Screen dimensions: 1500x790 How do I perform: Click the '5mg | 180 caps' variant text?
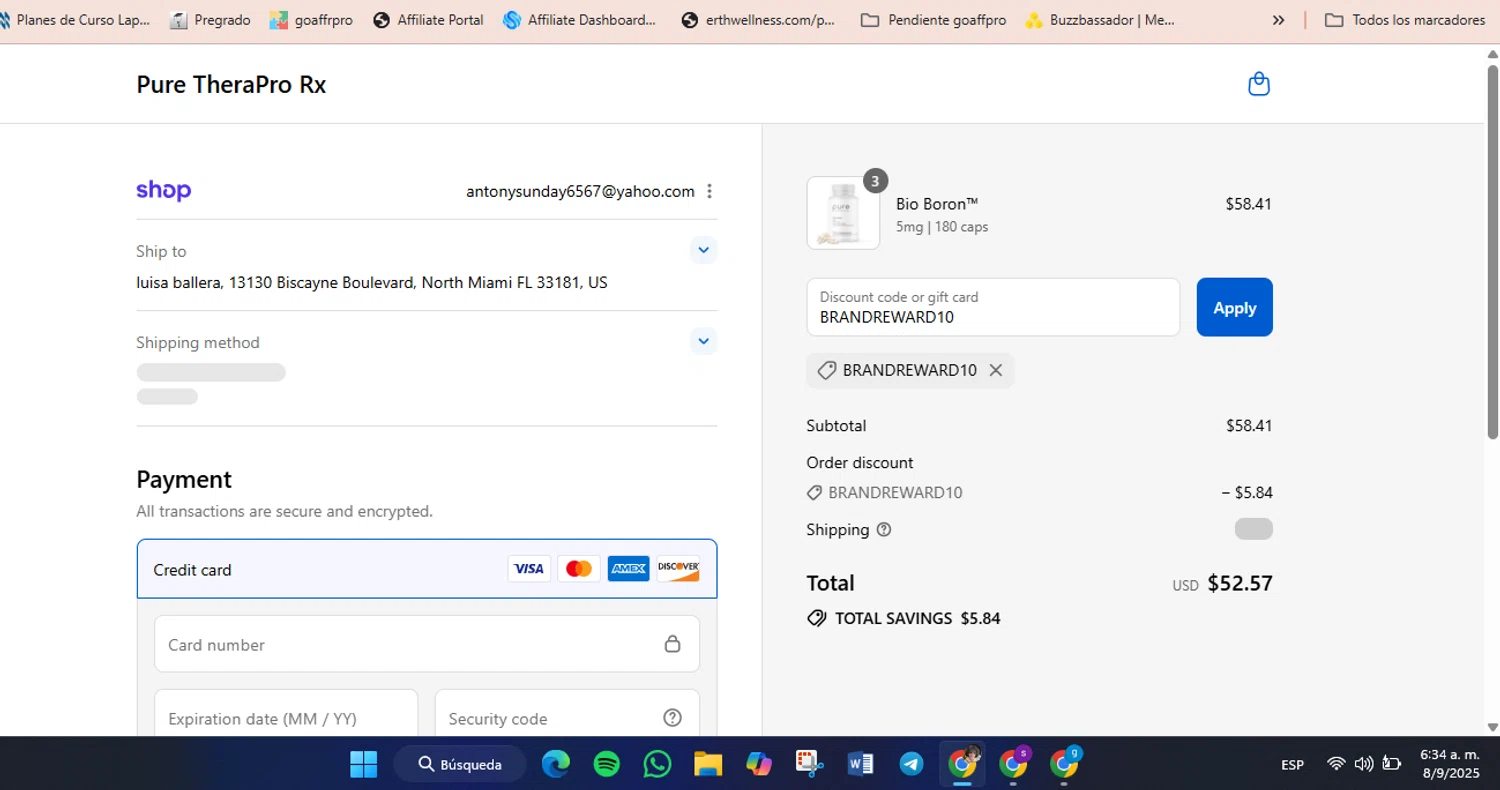(942, 227)
